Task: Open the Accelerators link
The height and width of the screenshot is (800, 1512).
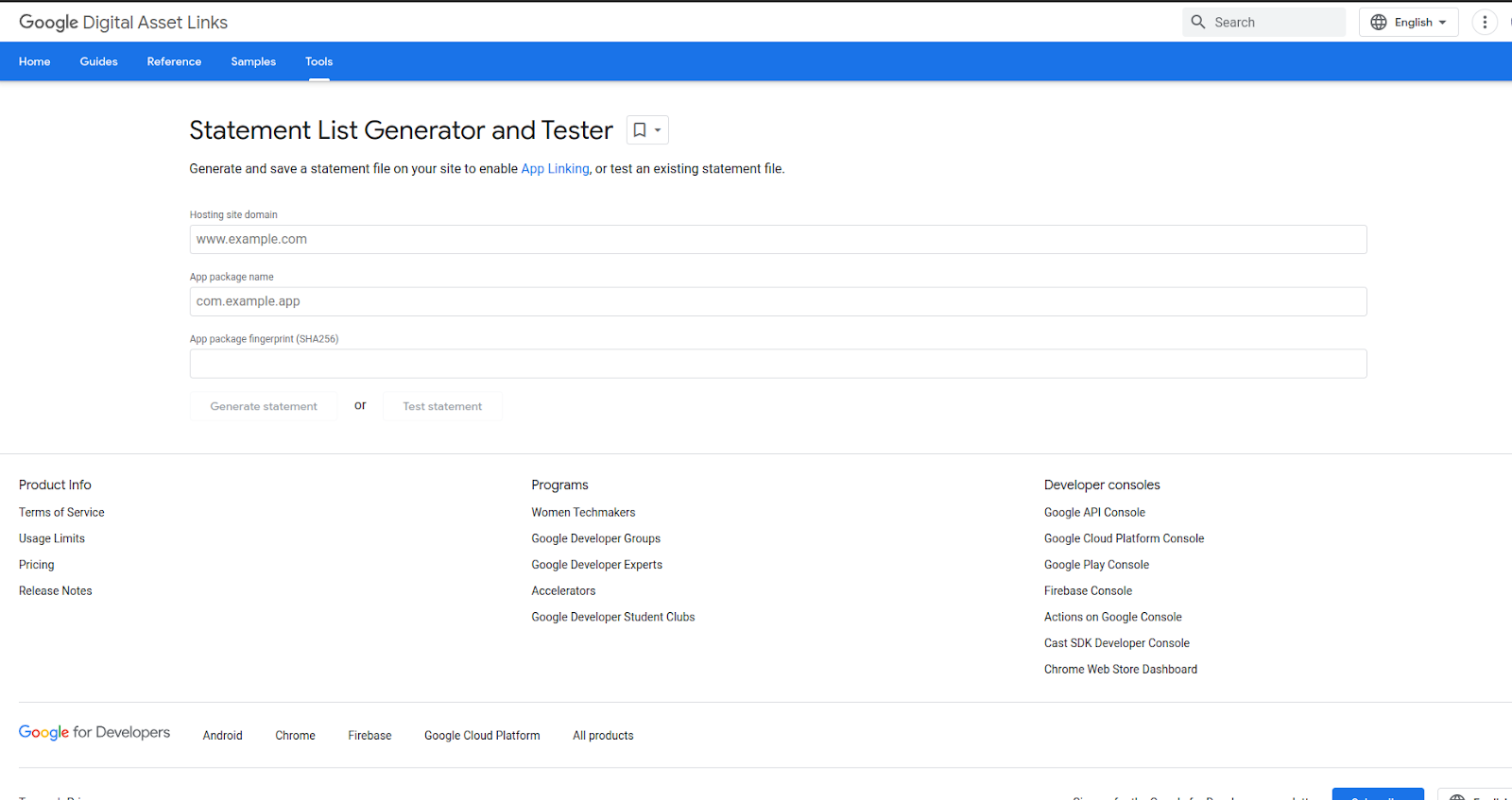Action: coord(563,591)
